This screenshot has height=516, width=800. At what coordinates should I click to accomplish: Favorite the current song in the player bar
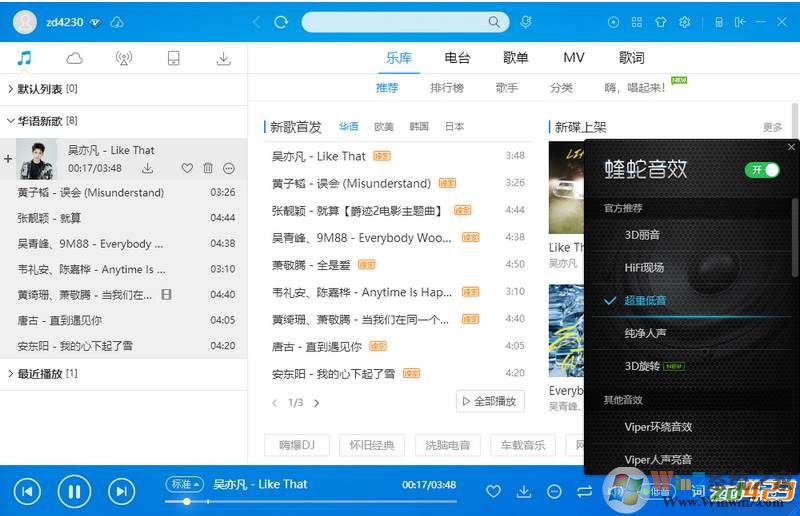coord(493,491)
